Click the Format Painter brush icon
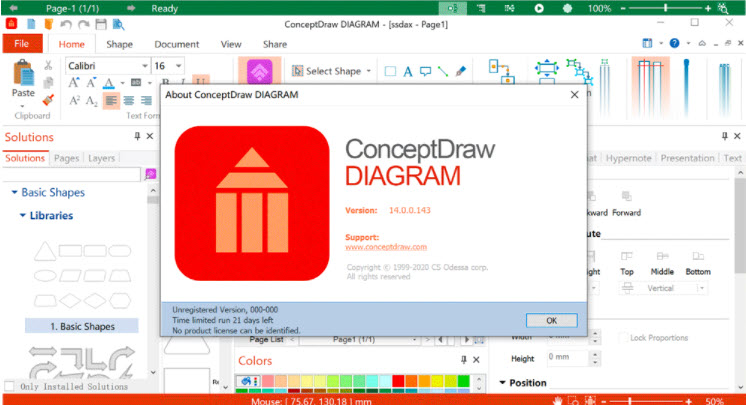This screenshot has height=405, width=746. [x=48, y=100]
